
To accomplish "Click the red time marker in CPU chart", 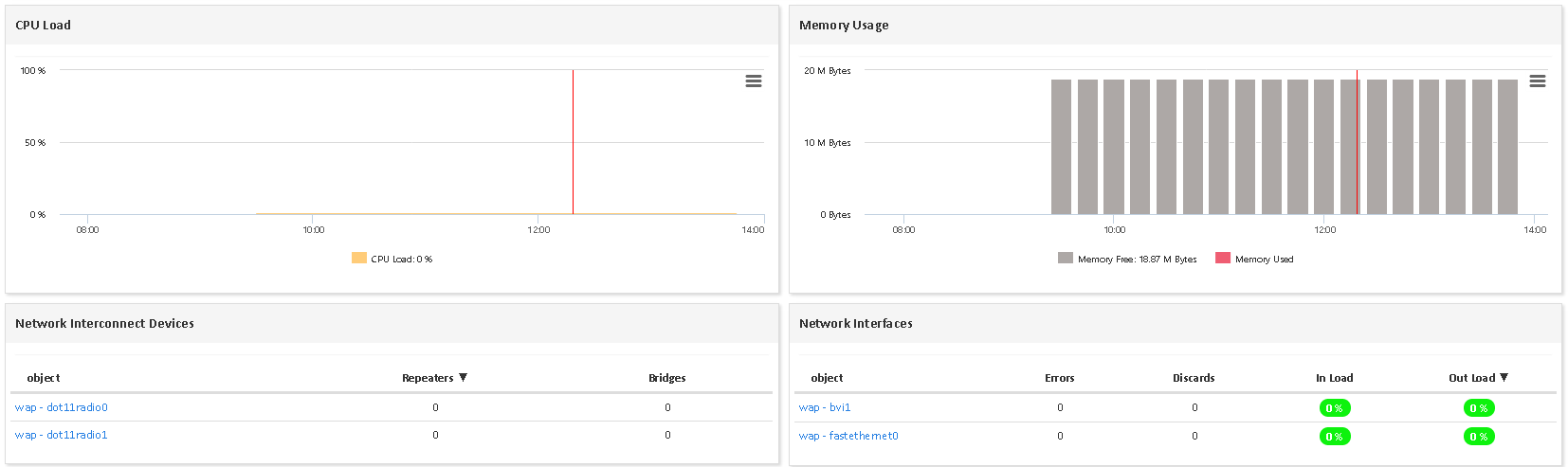I will point(573,142).
